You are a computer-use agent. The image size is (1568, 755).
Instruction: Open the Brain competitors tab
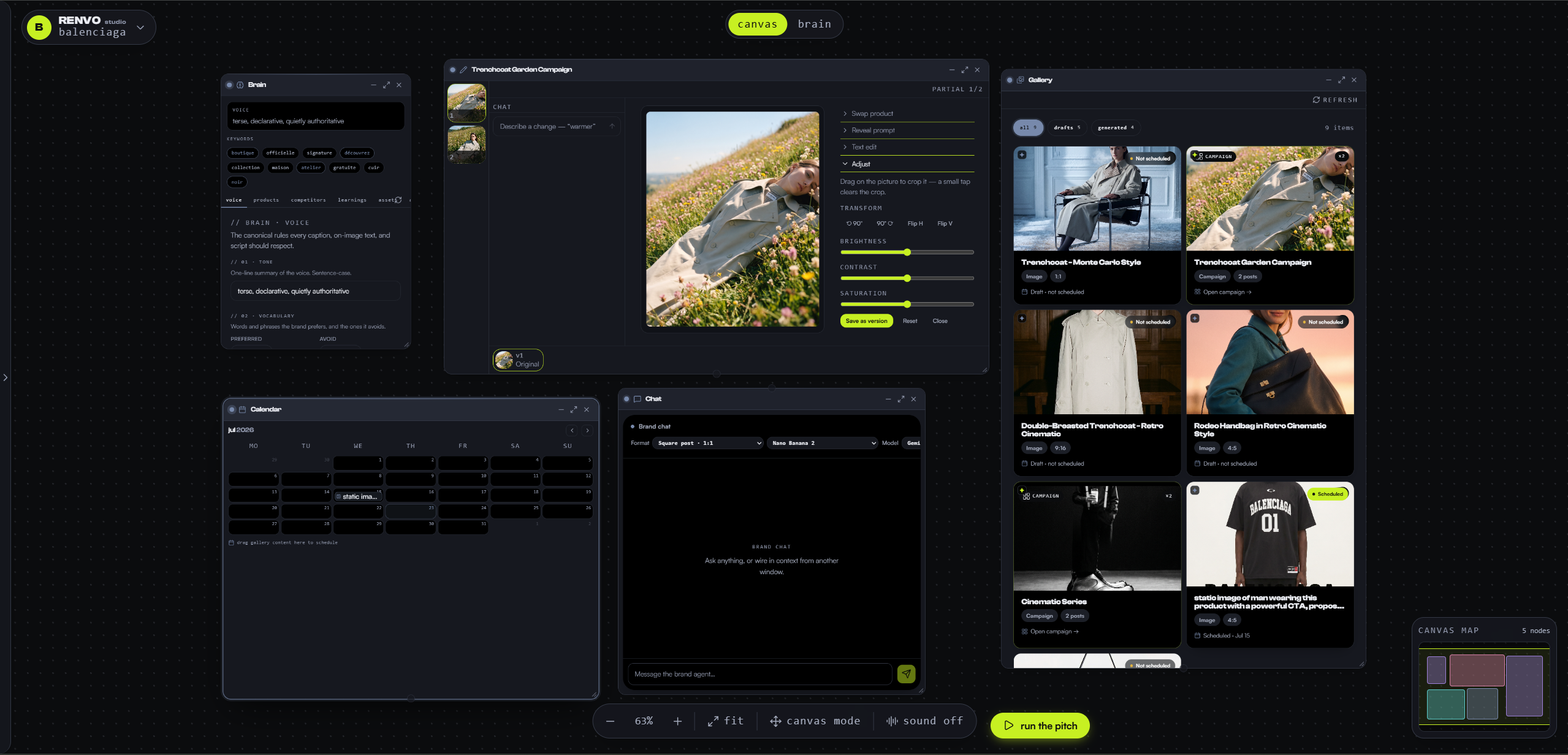(308, 200)
